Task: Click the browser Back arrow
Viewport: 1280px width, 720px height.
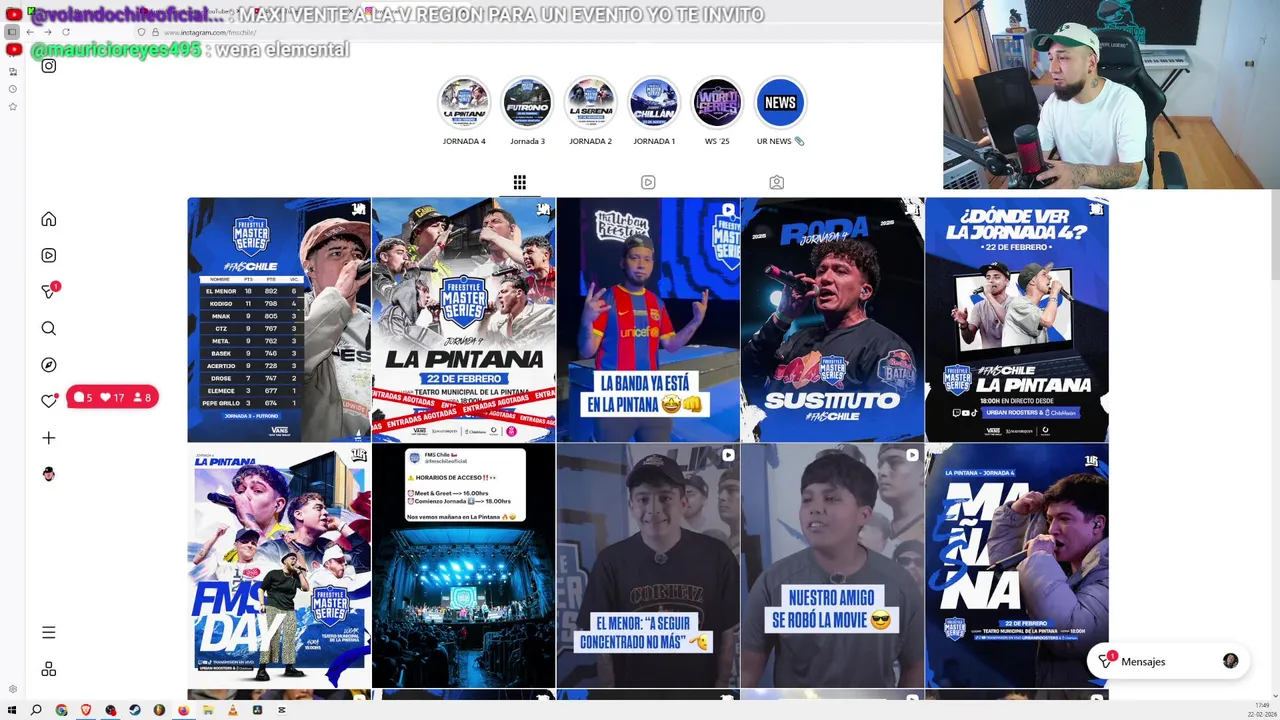Action: point(30,32)
